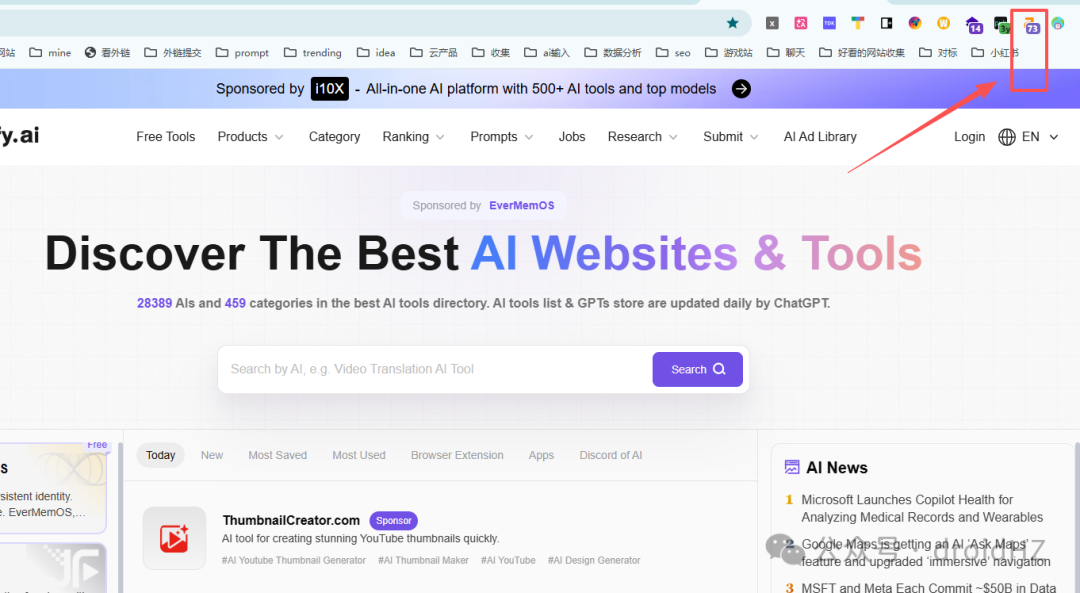Open the extension with the 73 badge
Screen dimensions: 1080x593
click(x=1031, y=25)
